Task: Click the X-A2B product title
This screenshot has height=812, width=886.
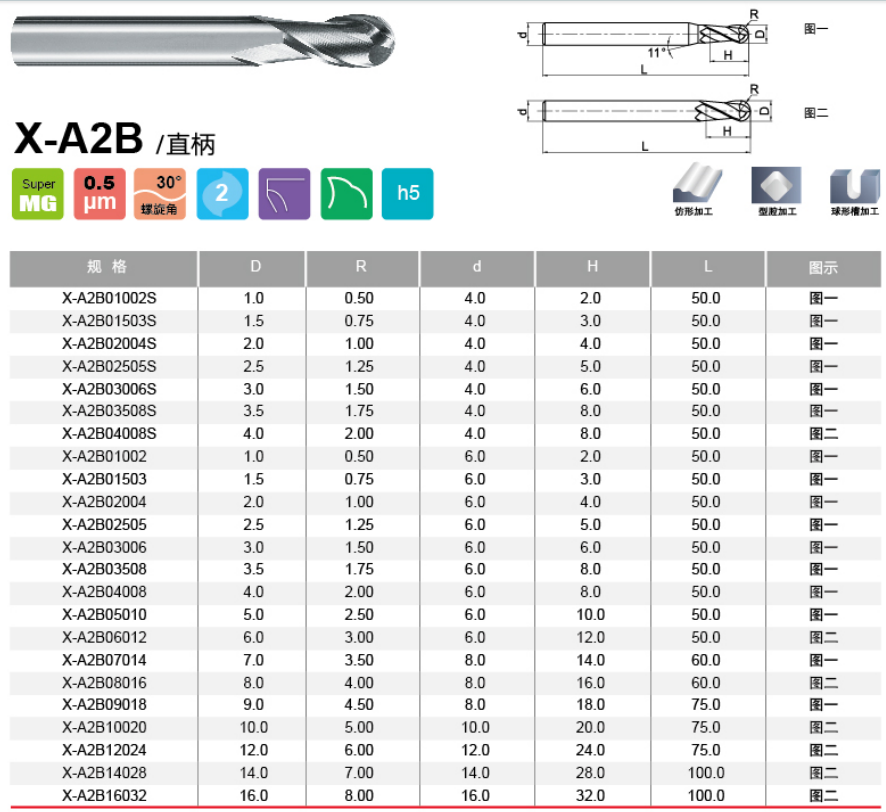Action: 80,139
